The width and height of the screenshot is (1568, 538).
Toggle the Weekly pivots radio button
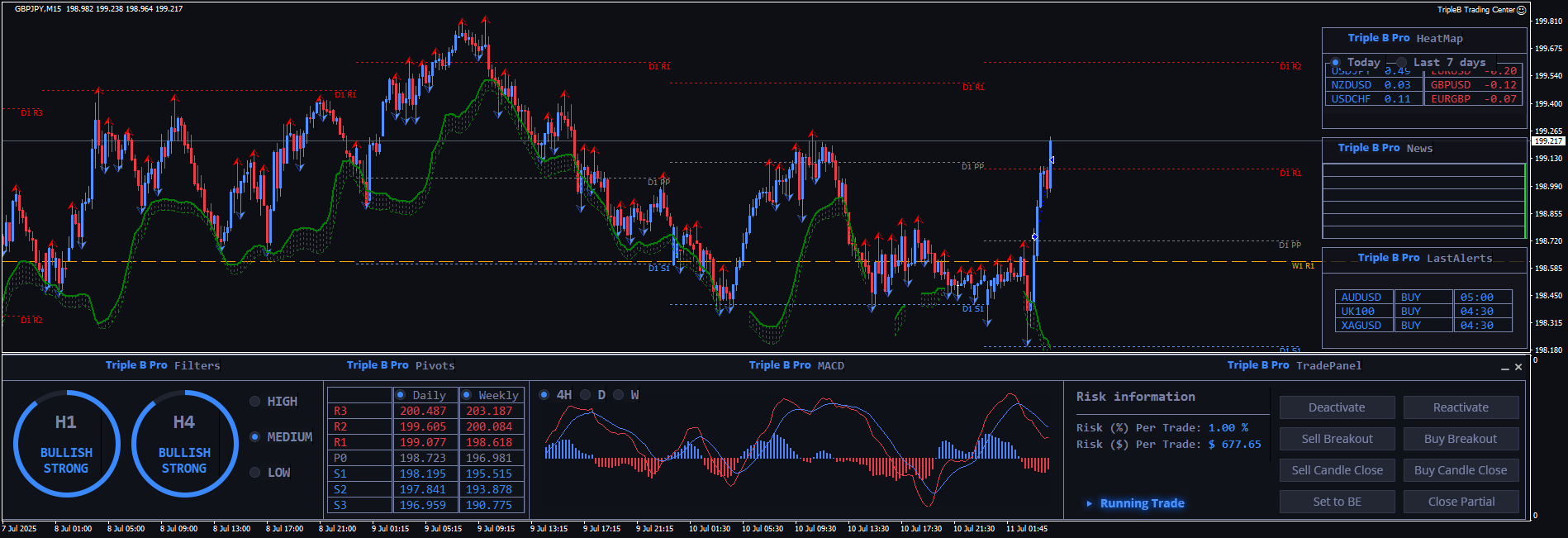pos(467,395)
